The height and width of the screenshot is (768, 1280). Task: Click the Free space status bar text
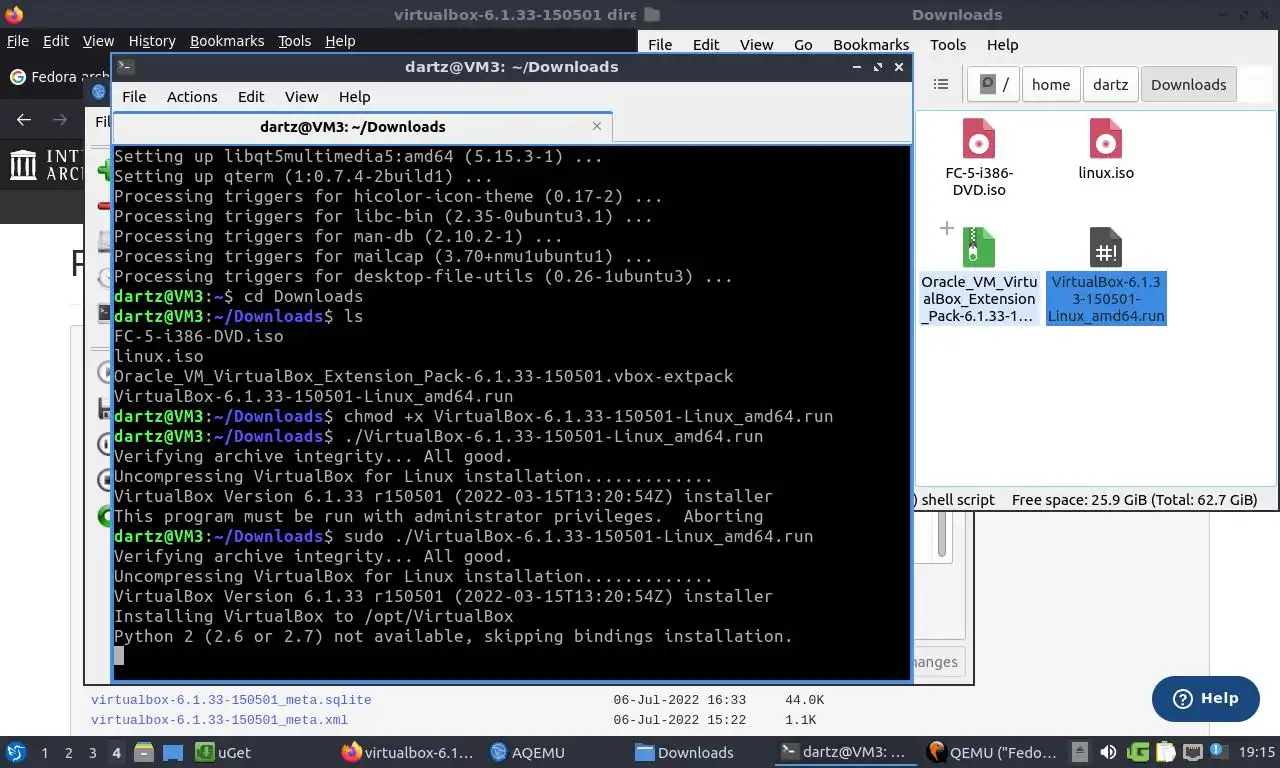point(1134,500)
